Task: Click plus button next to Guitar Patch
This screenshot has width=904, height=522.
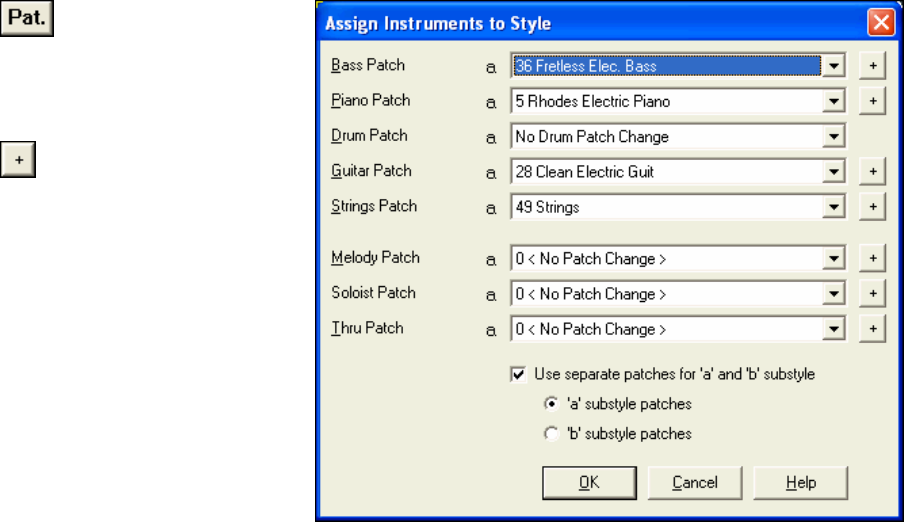Action: 872,171
